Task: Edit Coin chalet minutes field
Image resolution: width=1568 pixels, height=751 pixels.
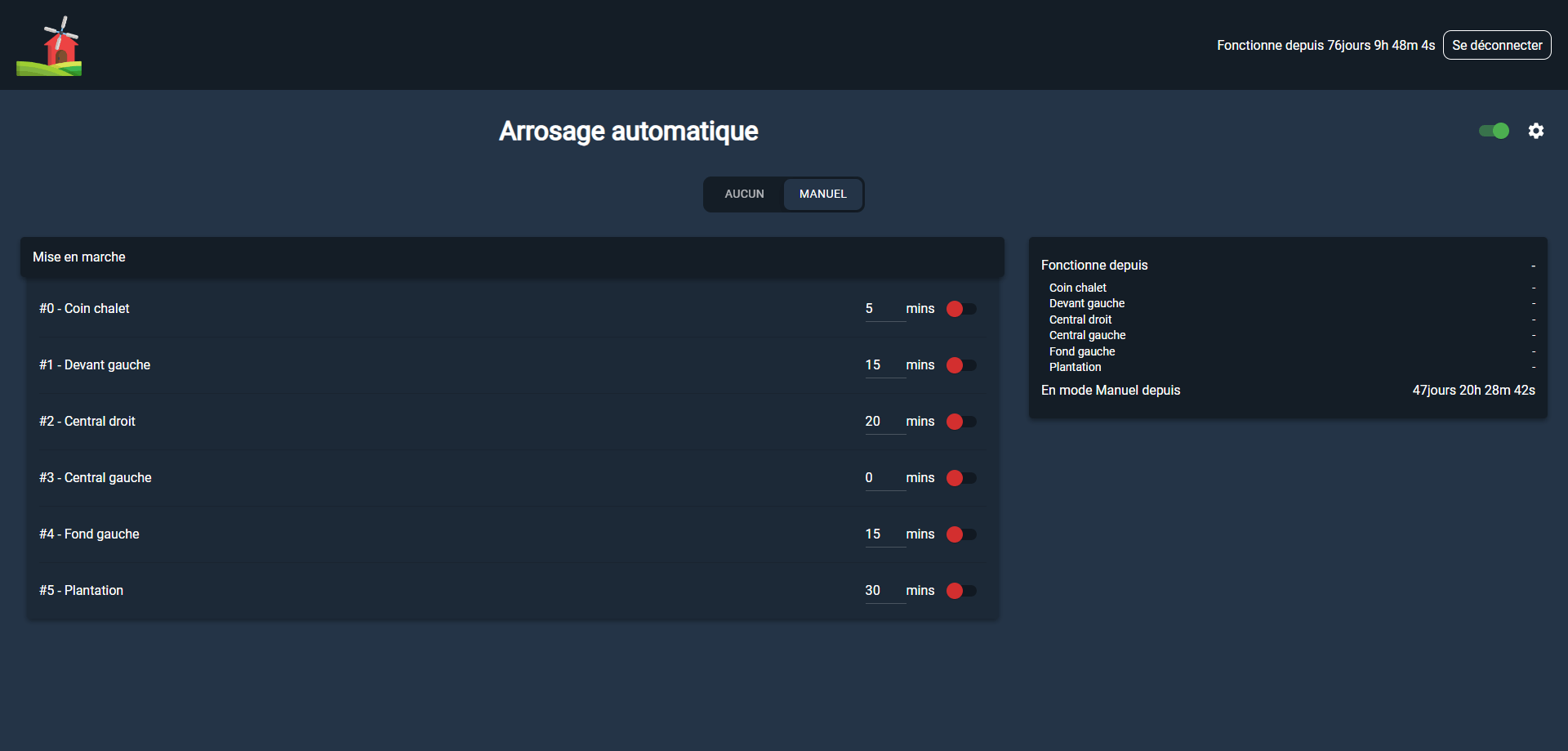Action: pyautogui.click(x=885, y=309)
